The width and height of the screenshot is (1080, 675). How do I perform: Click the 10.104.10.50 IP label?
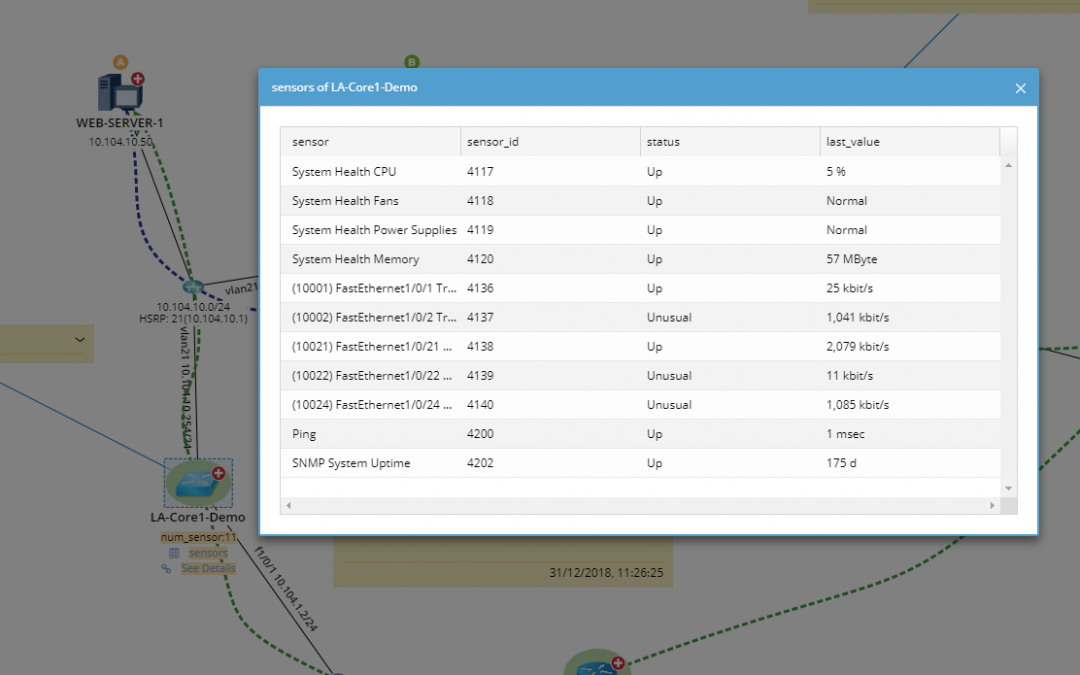click(x=121, y=142)
